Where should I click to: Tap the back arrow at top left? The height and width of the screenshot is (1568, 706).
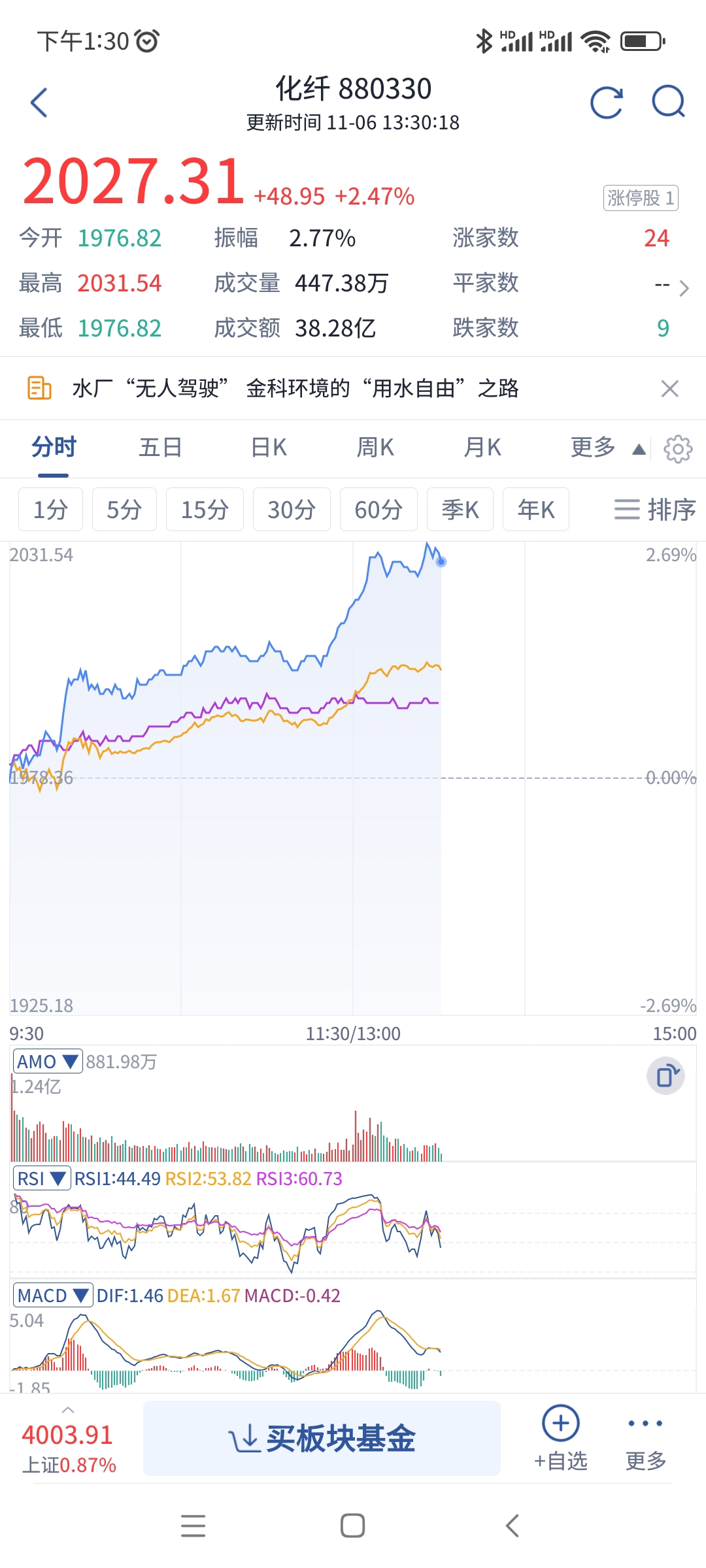tap(39, 103)
